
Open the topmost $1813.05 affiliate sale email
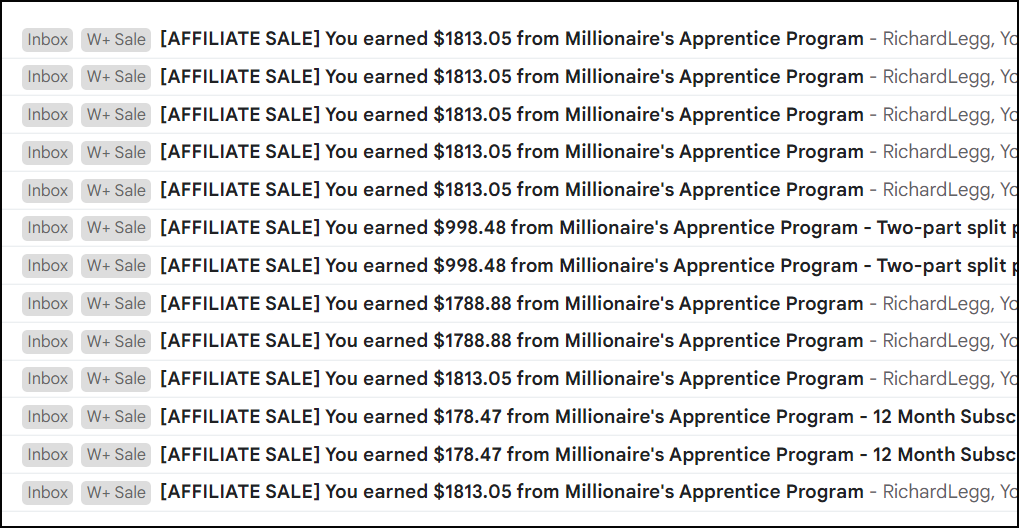511,39
